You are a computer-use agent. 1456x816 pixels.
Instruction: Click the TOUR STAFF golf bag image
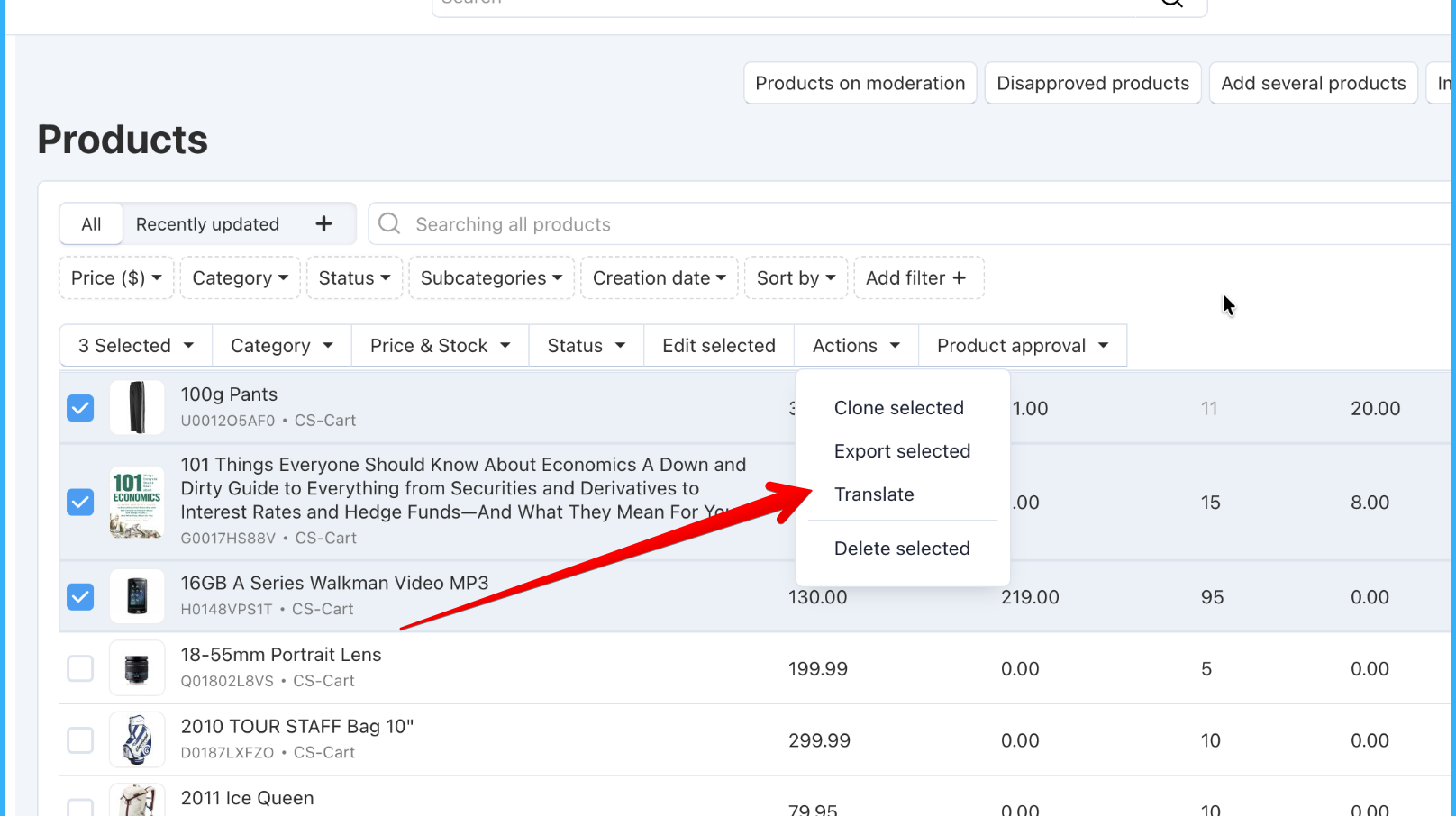pos(137,739)
